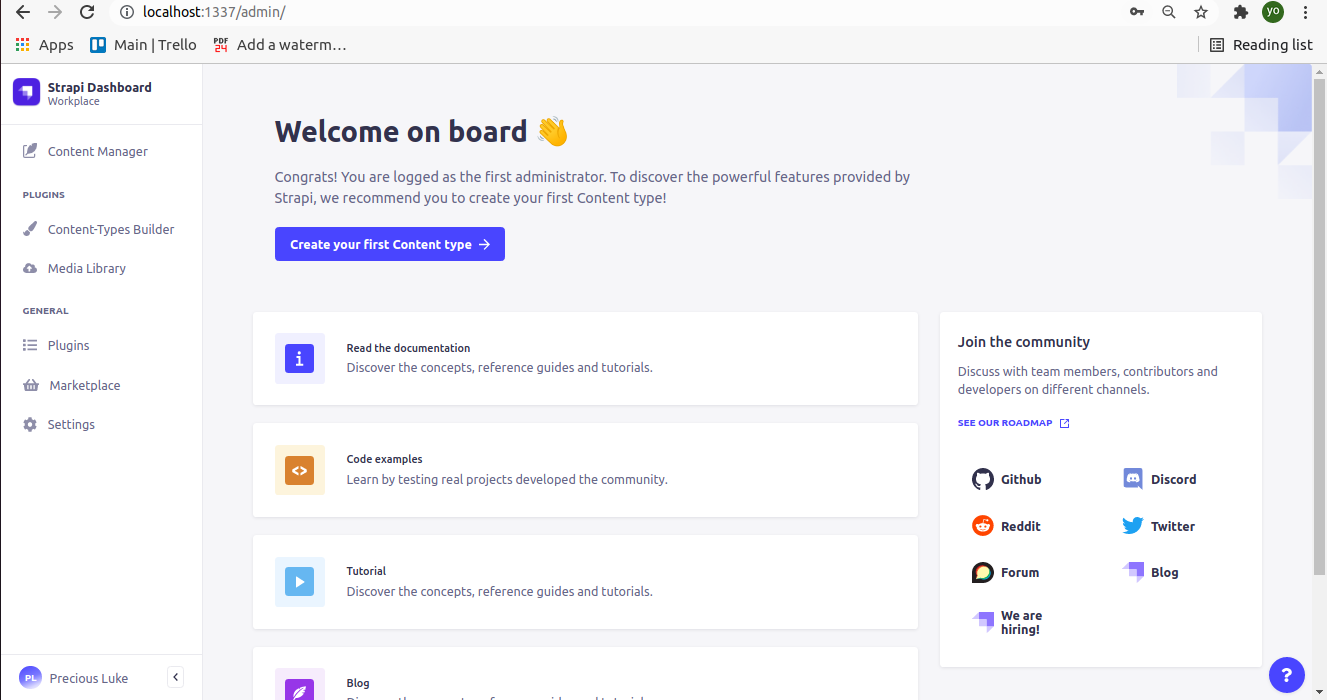1327x700 pixels.
Task: Click the Plugins list icon
Action: 30,345
